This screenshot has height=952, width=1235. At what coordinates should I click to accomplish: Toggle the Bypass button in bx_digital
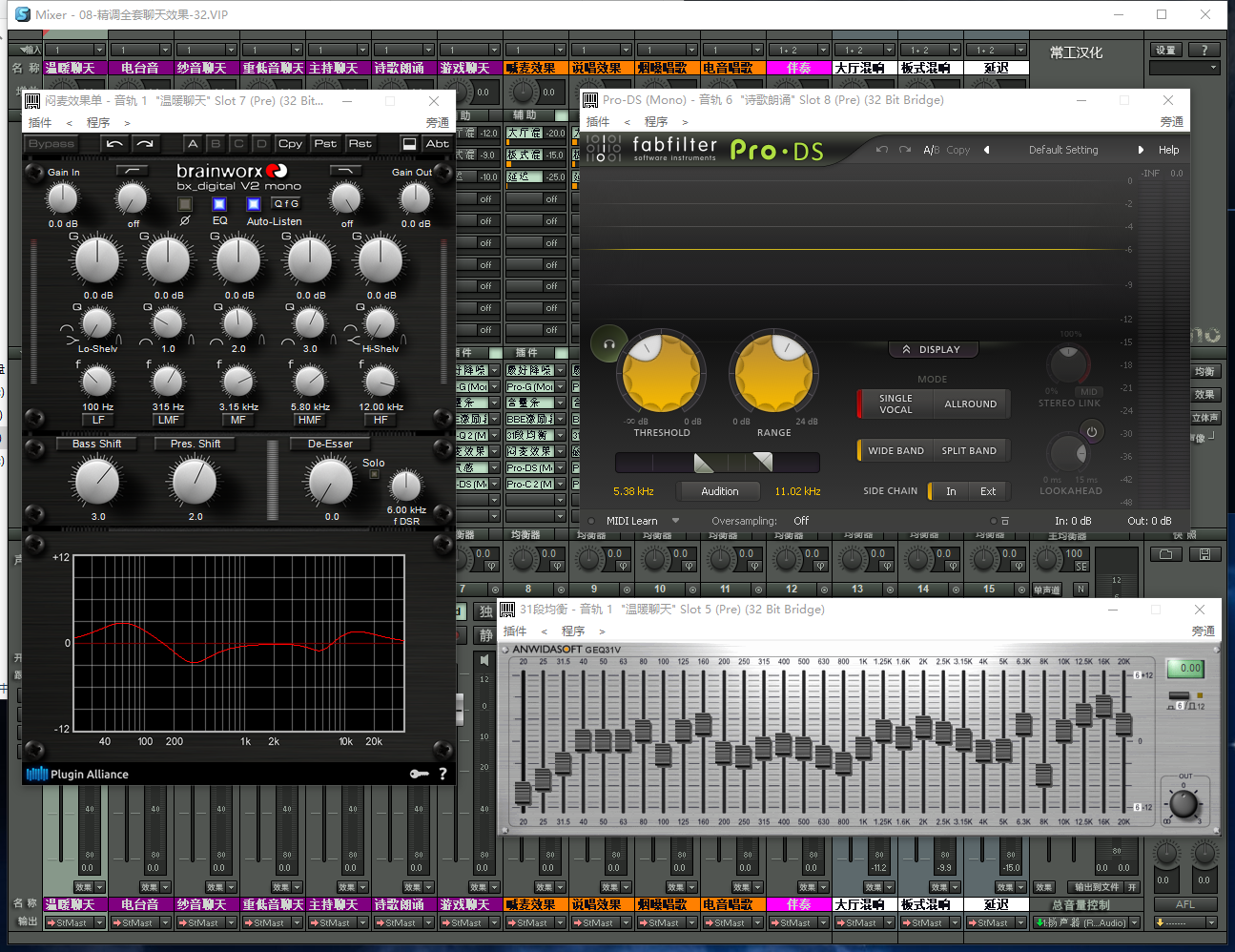coord(51,143)
